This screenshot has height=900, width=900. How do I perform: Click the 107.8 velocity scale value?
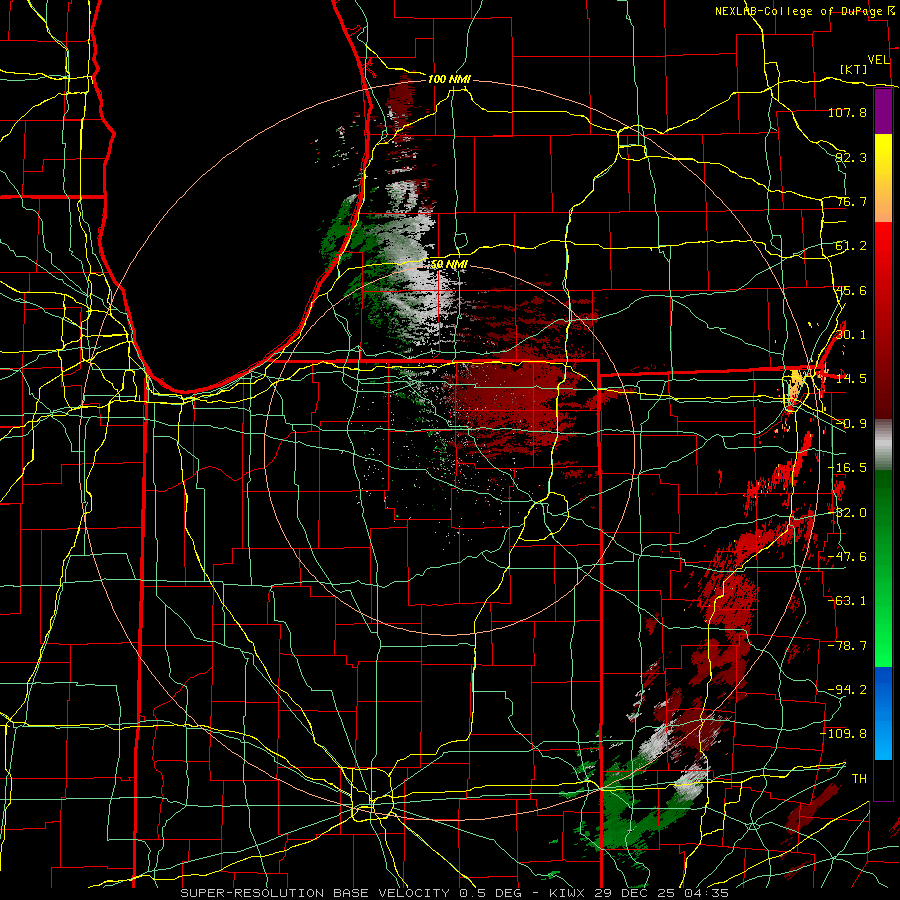point(847,112)
